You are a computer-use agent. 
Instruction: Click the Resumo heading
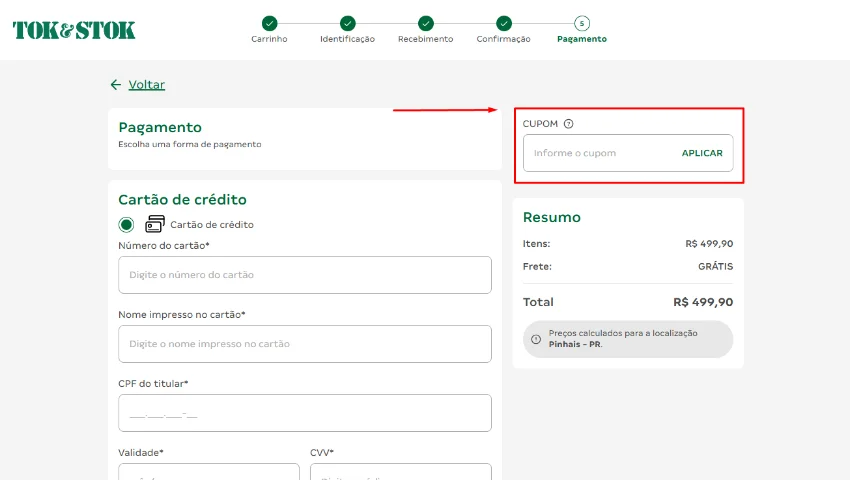pos(551,217)
